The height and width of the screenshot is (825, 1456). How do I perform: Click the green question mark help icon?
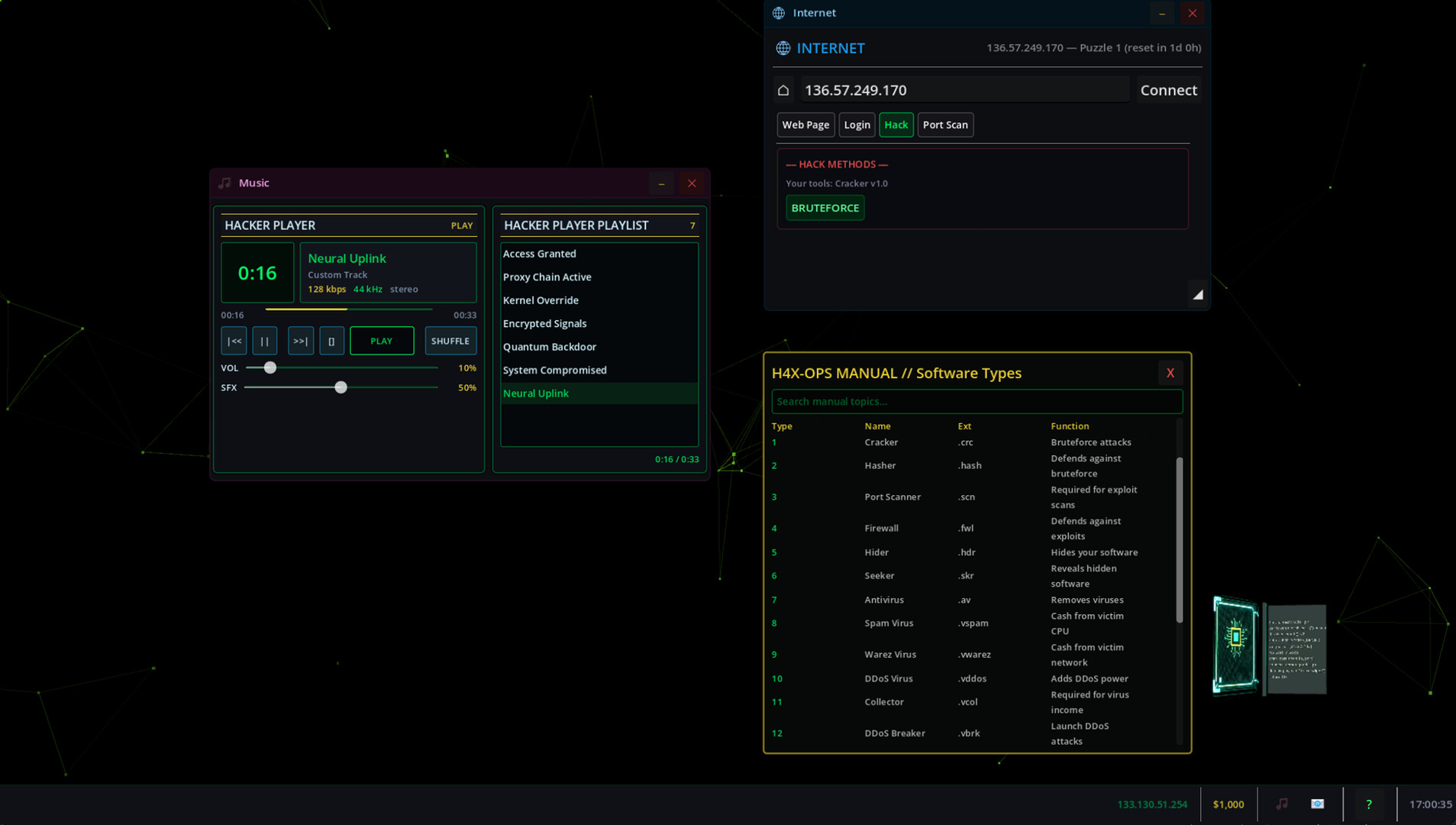click(x=1369, y=804)
